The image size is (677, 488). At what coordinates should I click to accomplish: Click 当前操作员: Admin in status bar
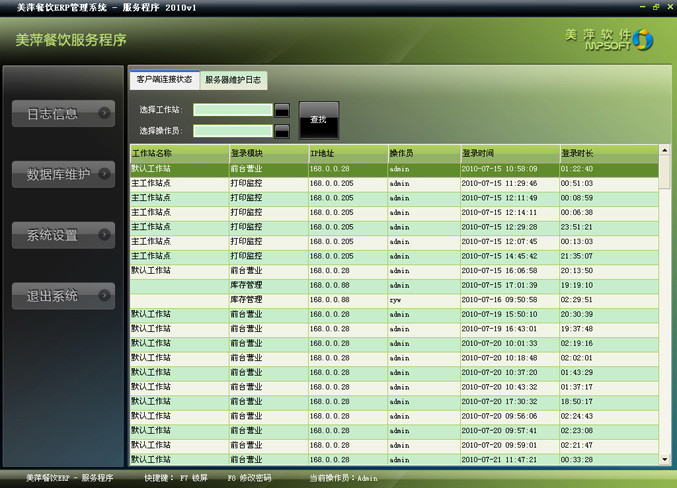coord(343,478)
